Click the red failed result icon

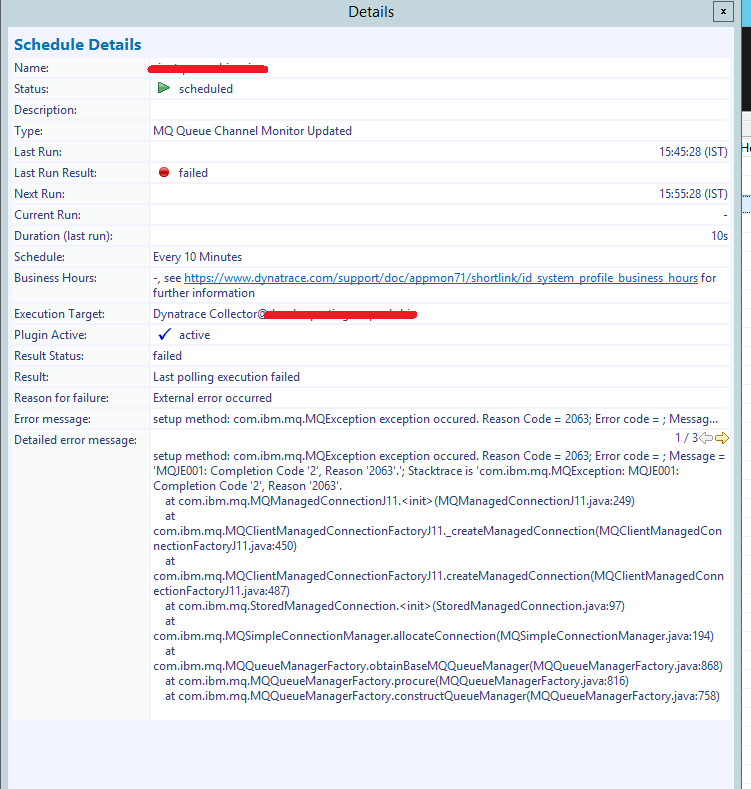(x=164, y=172)
